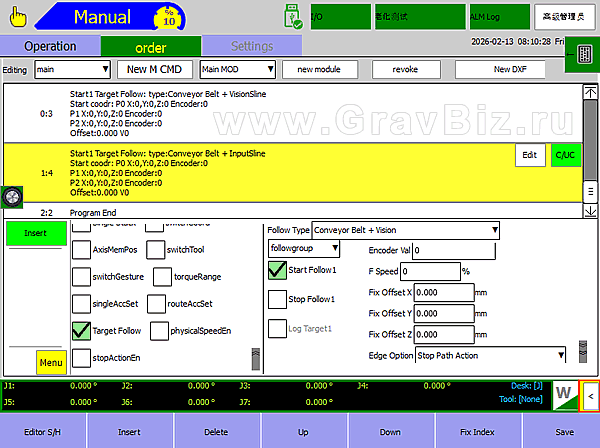Open the Main MOD dropdown

236,70
